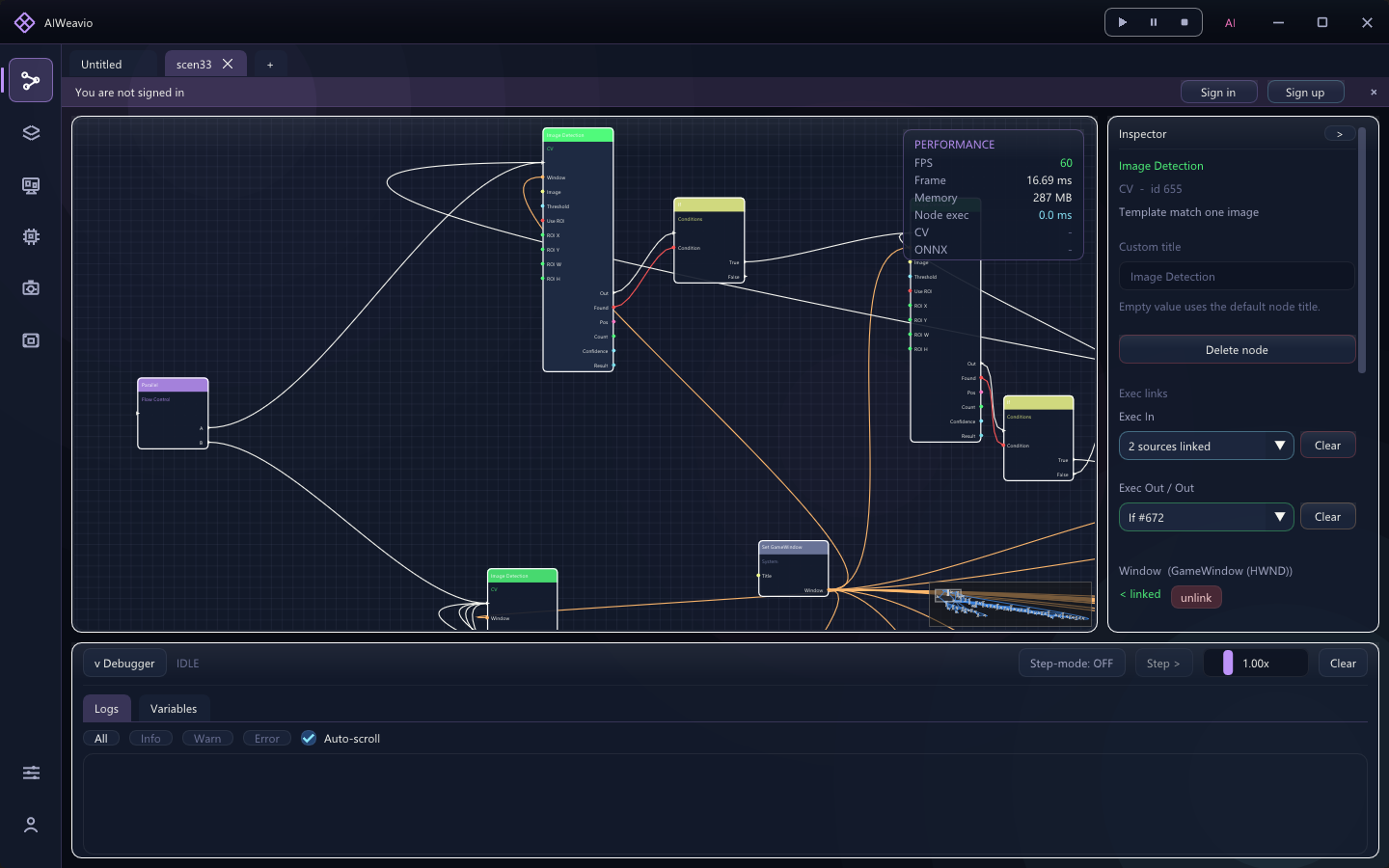This screenshot has height=868, width=1389.
Task: Select the scen33 tab
Action: pos(194,65)
